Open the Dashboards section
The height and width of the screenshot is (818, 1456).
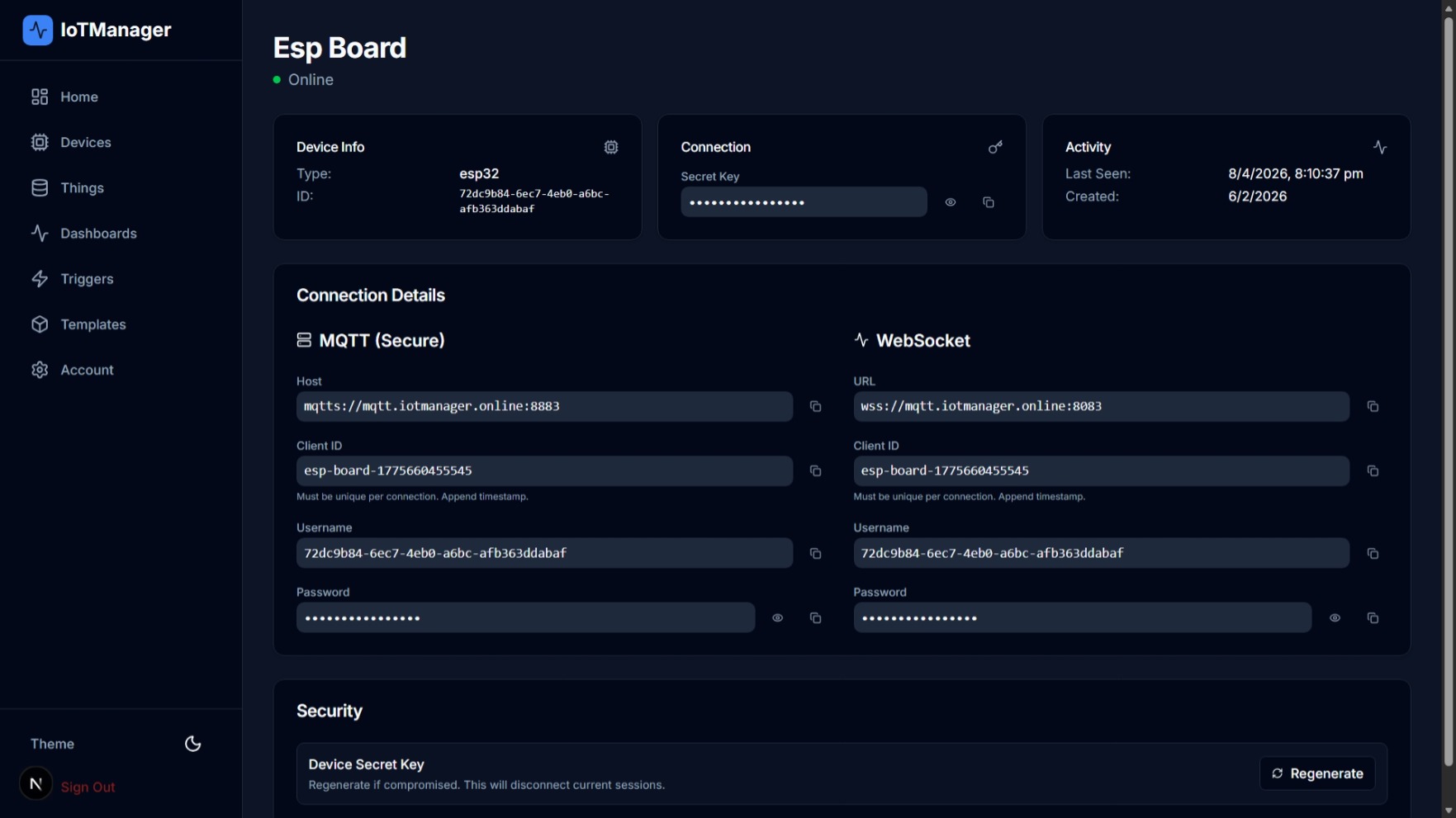[39, 234]
